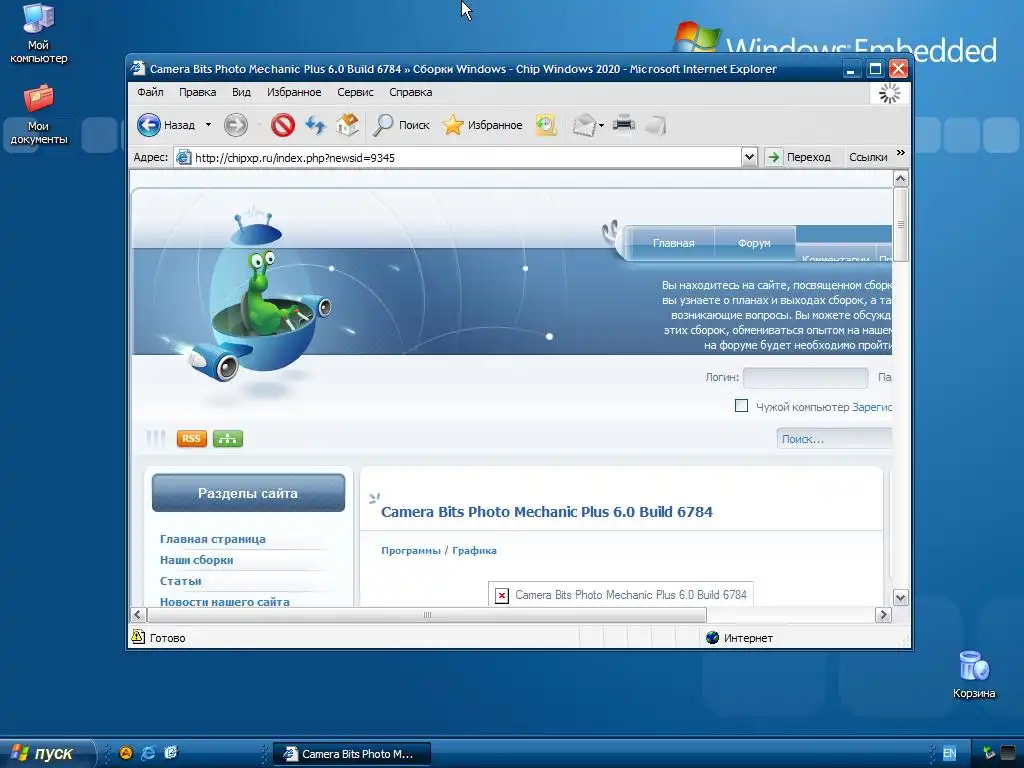Open the Вид menu
The height and width of the screenshot is (768, 1024).
pyautogui.click(x=241, y=92)
